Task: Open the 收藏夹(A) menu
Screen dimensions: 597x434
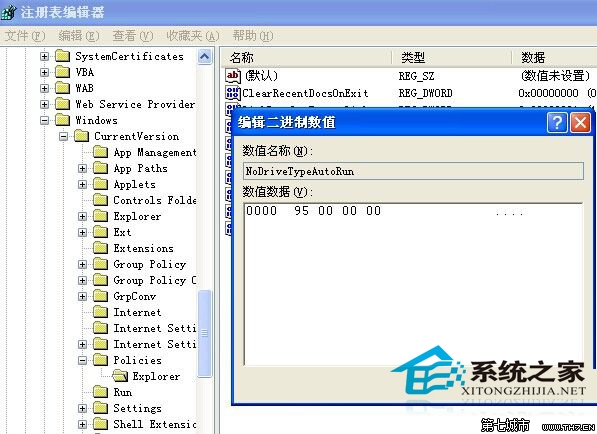Action: point(193,36)
